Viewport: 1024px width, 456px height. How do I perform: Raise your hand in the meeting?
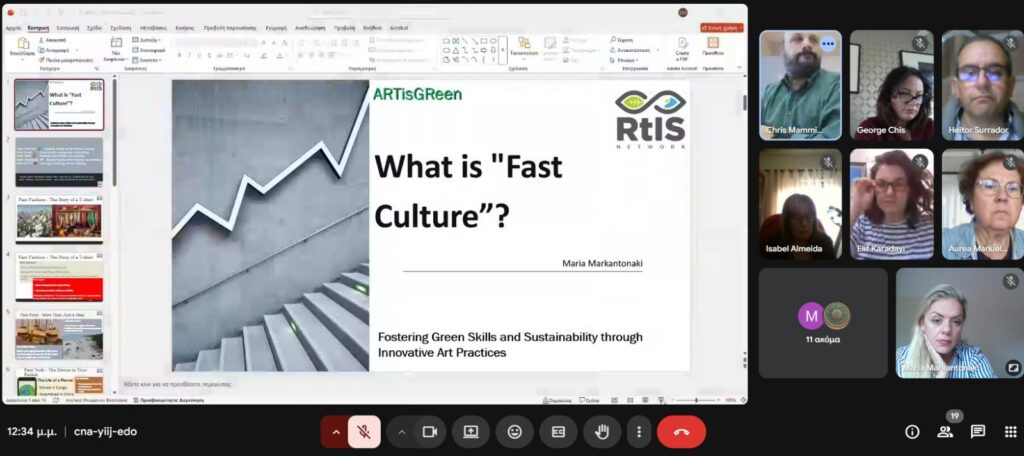click(602, 432)
